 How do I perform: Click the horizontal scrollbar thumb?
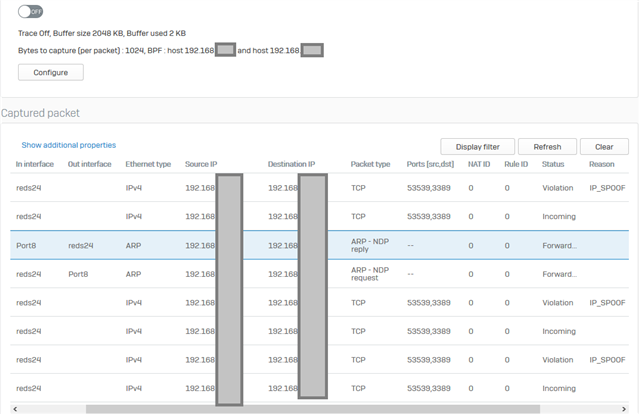(313, 409)
